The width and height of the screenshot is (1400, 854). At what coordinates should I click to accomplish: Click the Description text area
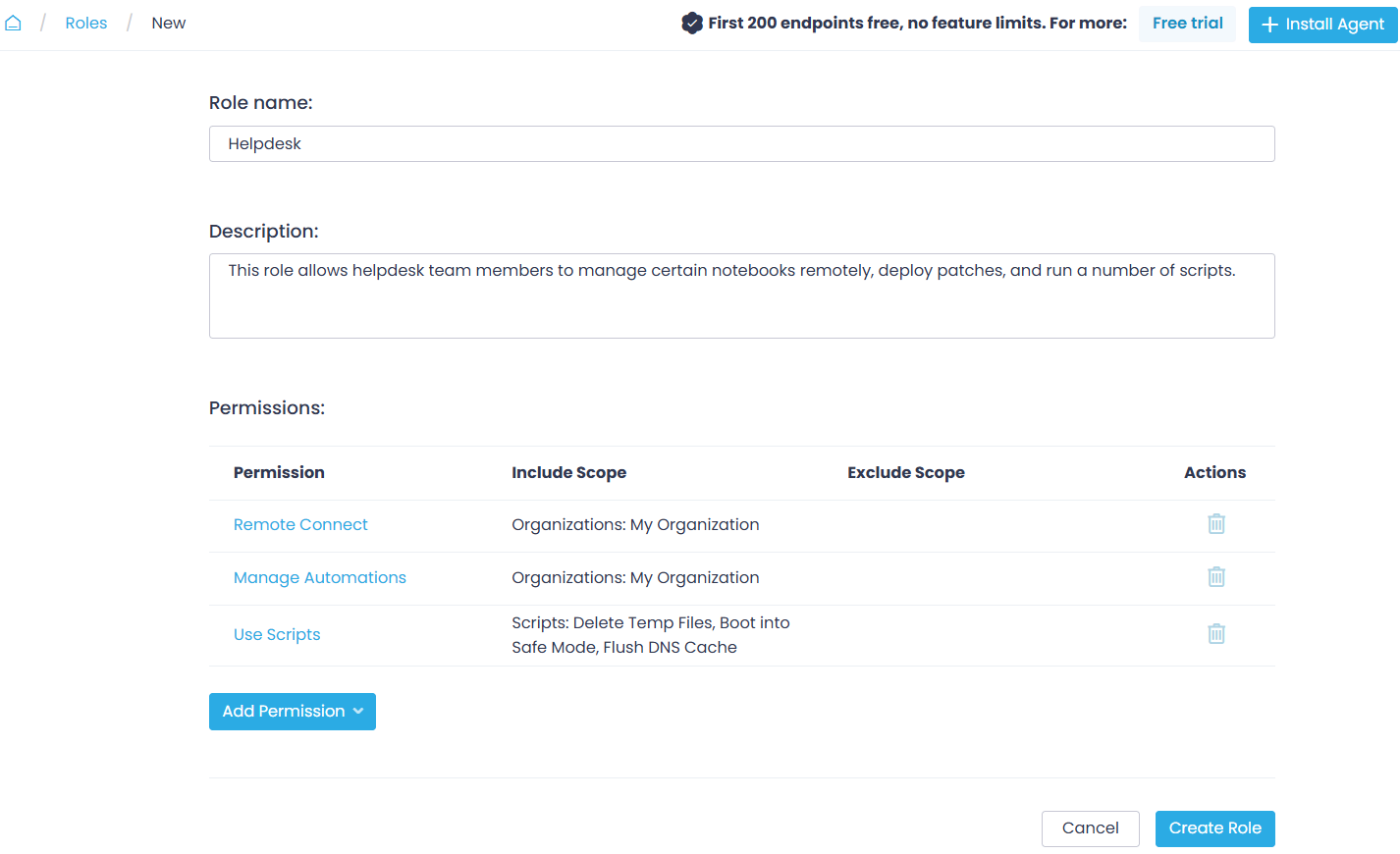click(741, 294)
